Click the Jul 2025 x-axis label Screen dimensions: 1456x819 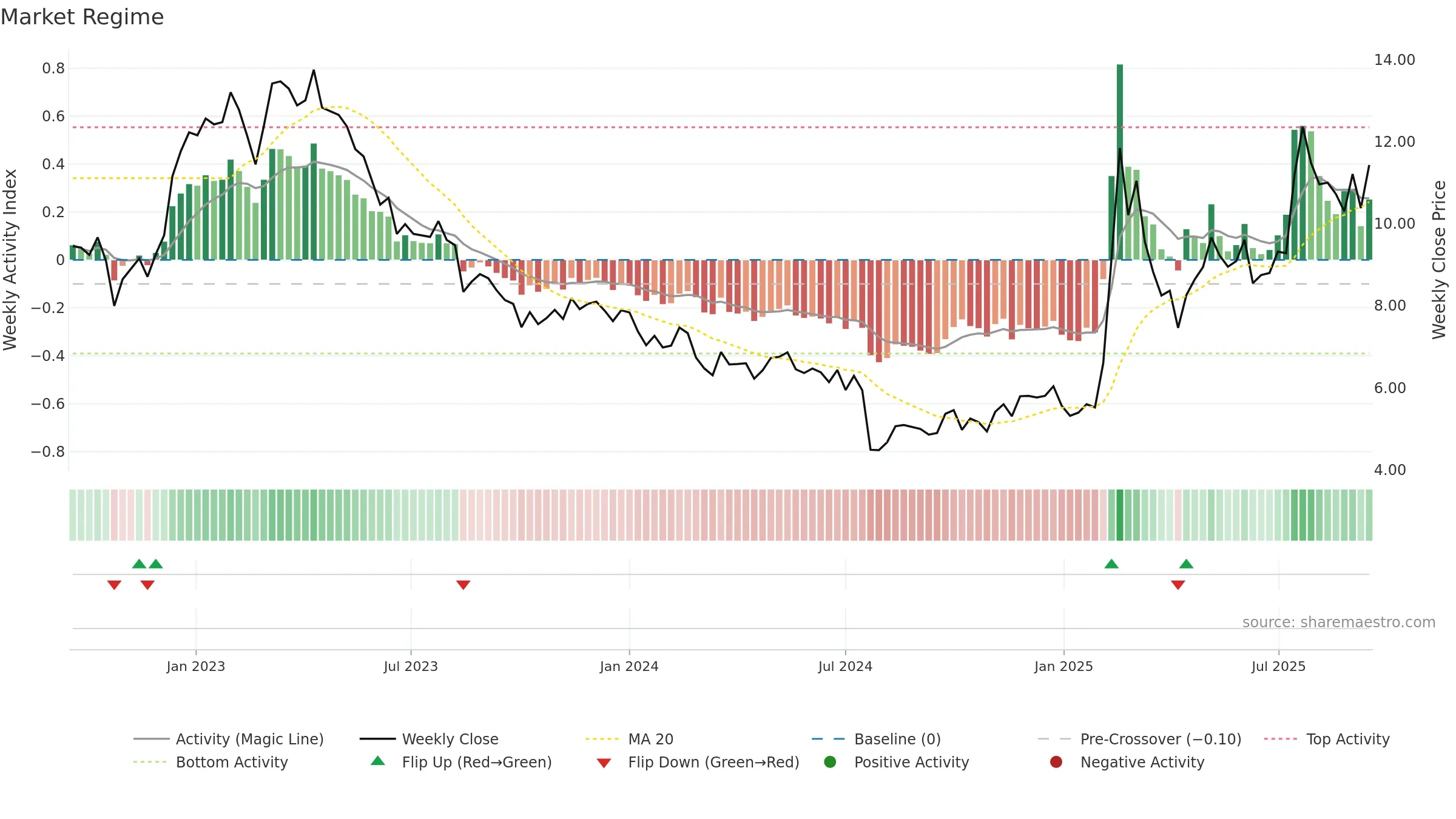(1278, 666)
